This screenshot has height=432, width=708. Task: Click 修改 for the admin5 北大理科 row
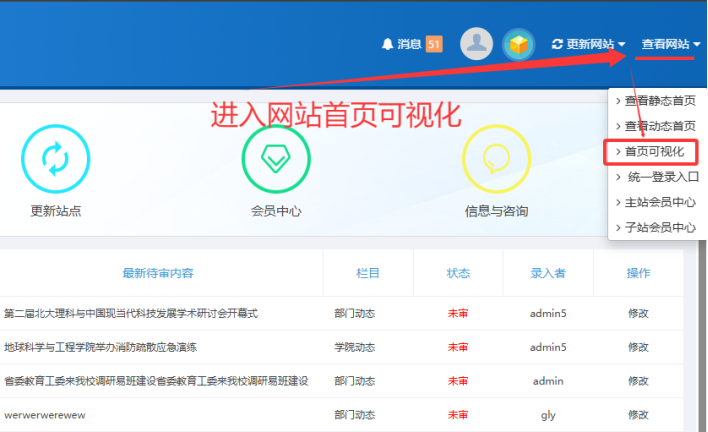pyautogui.click(x=638, y=313)
